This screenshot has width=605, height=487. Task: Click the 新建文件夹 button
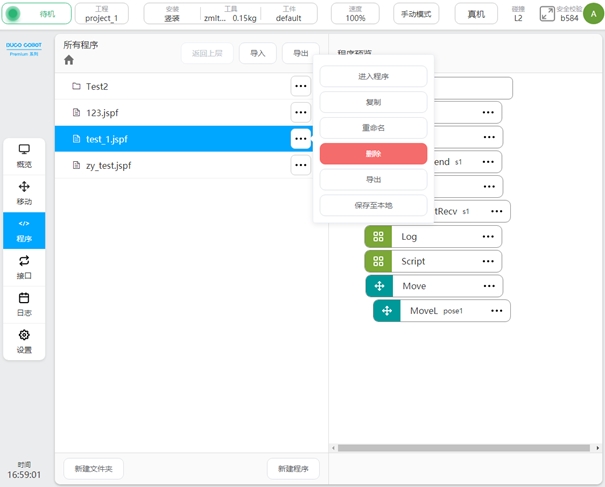pyautogui.click(x=94, y=469)
